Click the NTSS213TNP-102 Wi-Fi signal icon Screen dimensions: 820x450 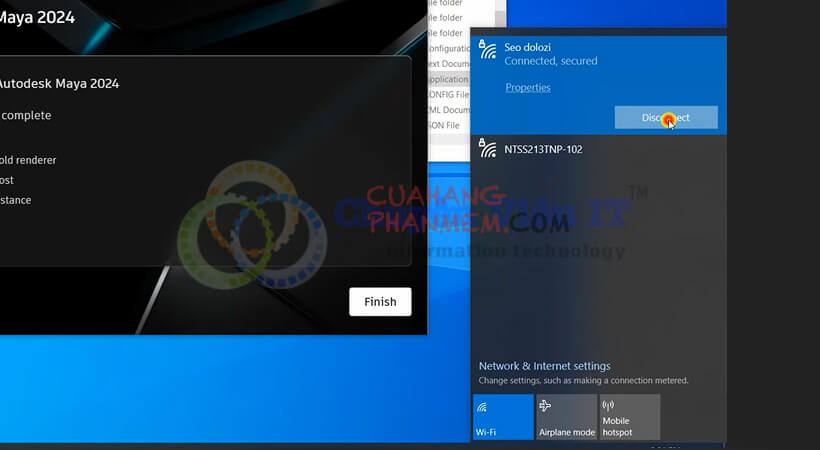488,149
